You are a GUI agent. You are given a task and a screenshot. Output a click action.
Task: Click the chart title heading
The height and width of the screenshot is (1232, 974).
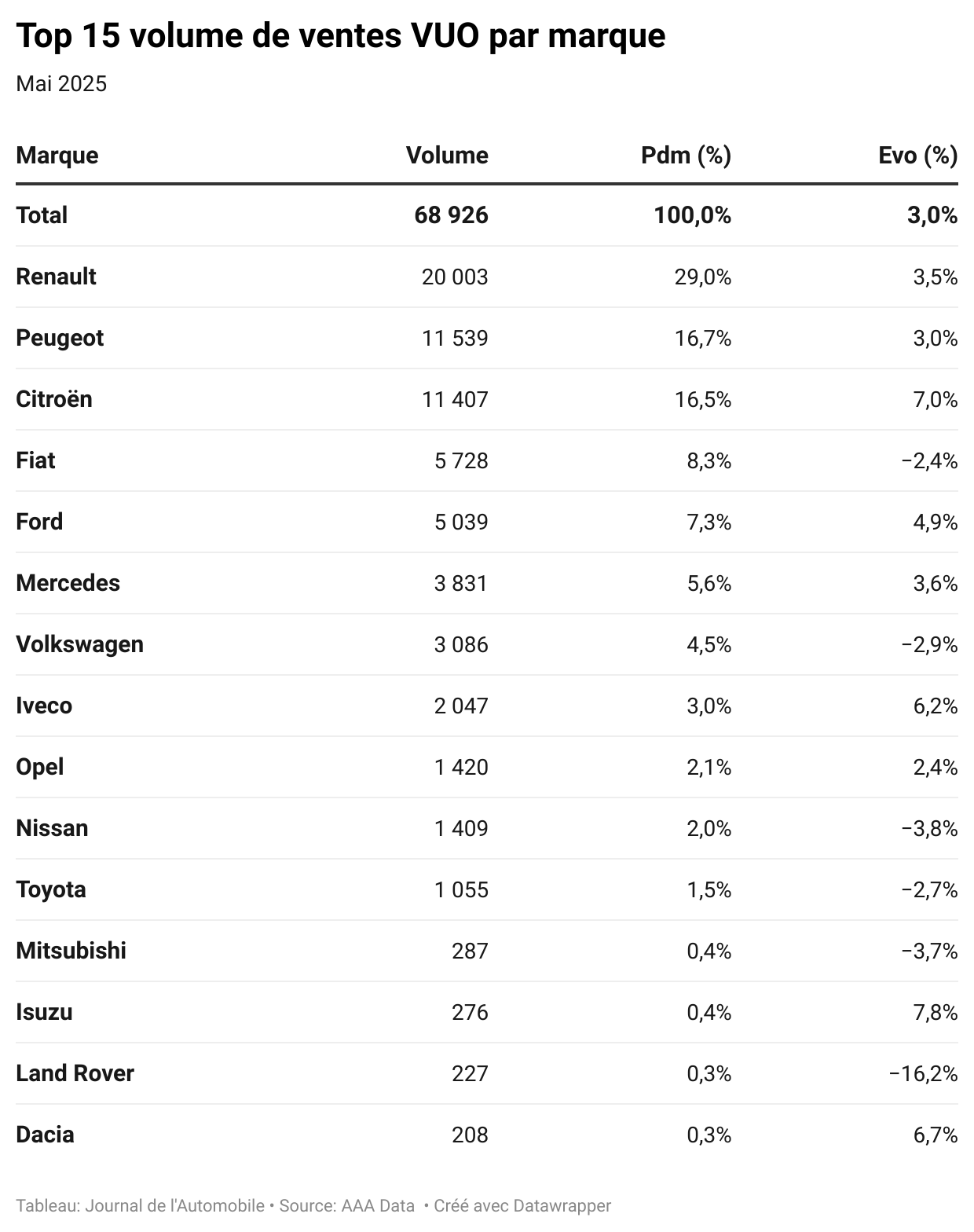[340, 35]
